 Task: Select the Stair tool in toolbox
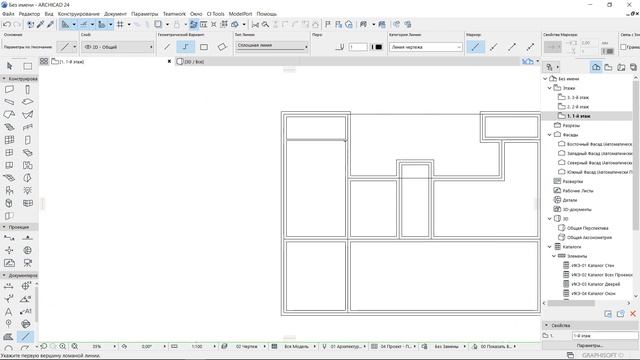[x=9, y=127]
